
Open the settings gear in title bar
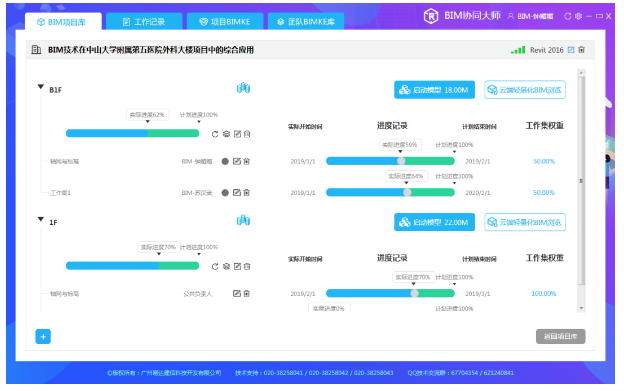tap(578, 16)
